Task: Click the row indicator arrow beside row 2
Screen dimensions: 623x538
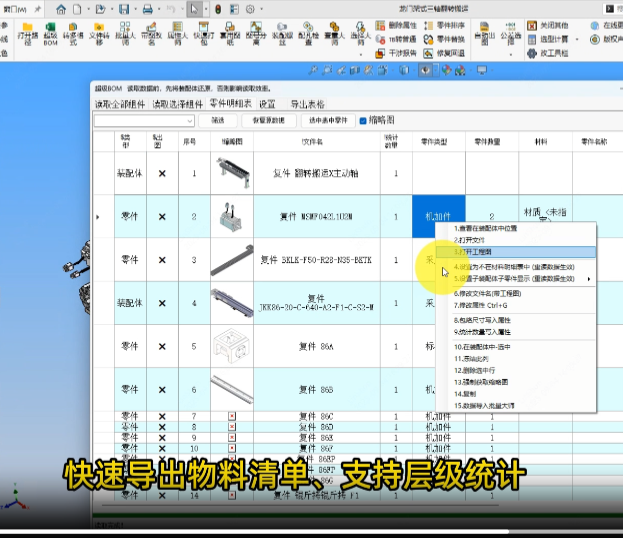Action: point(98,217)
